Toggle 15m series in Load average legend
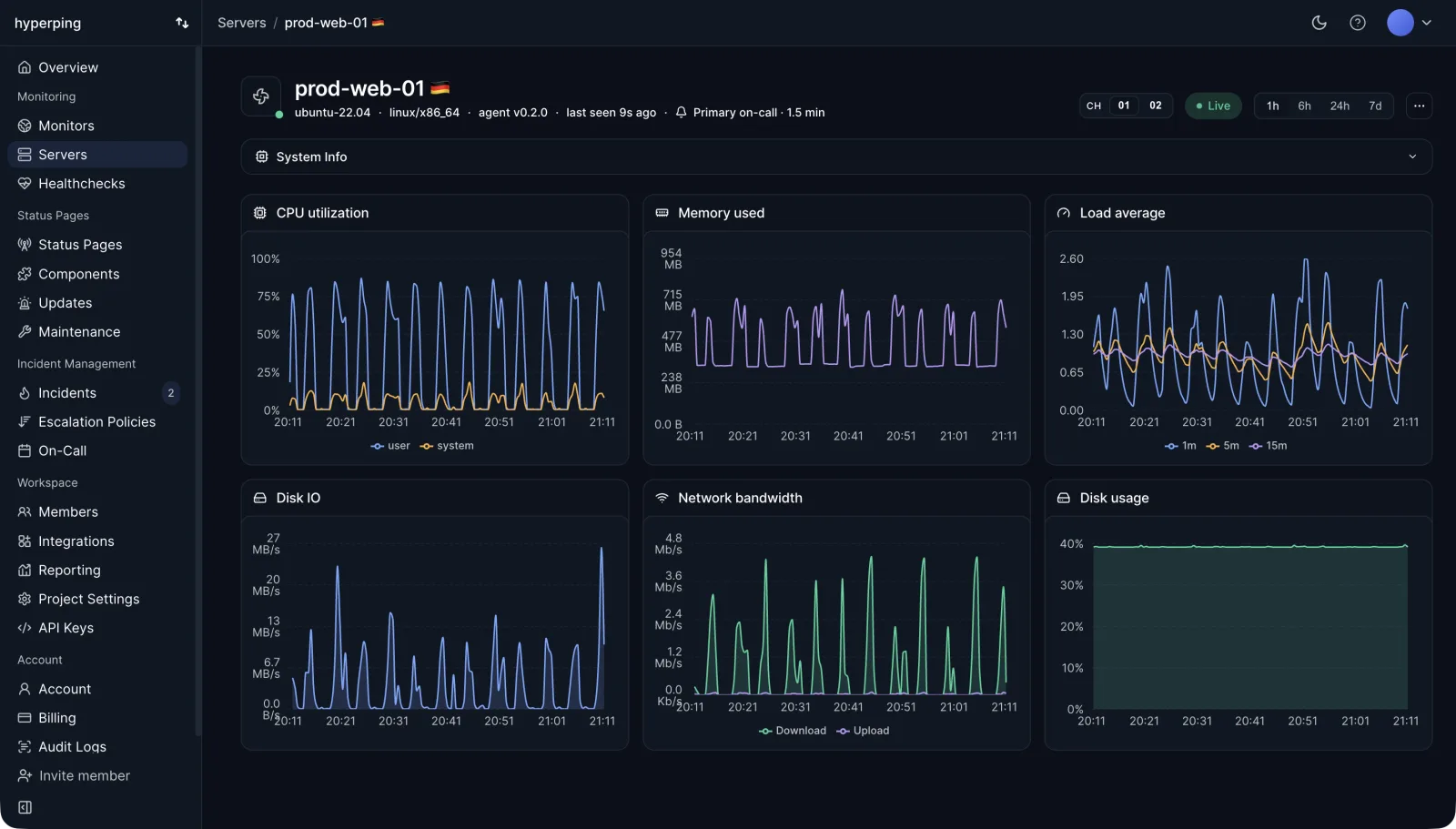Screen dimensions: 1456x829 coord(1269,446)
